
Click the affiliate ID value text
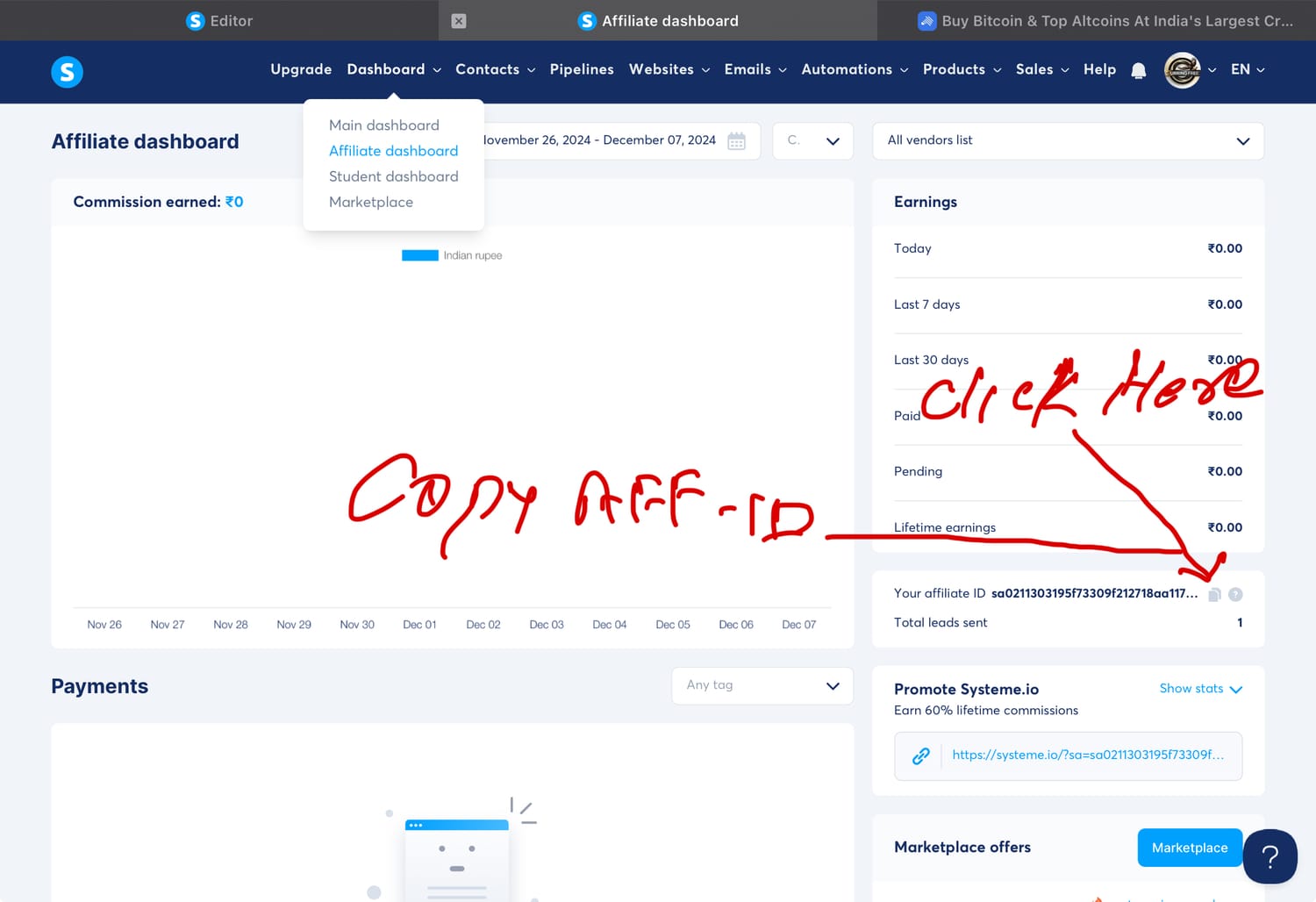coord(1094,594)
